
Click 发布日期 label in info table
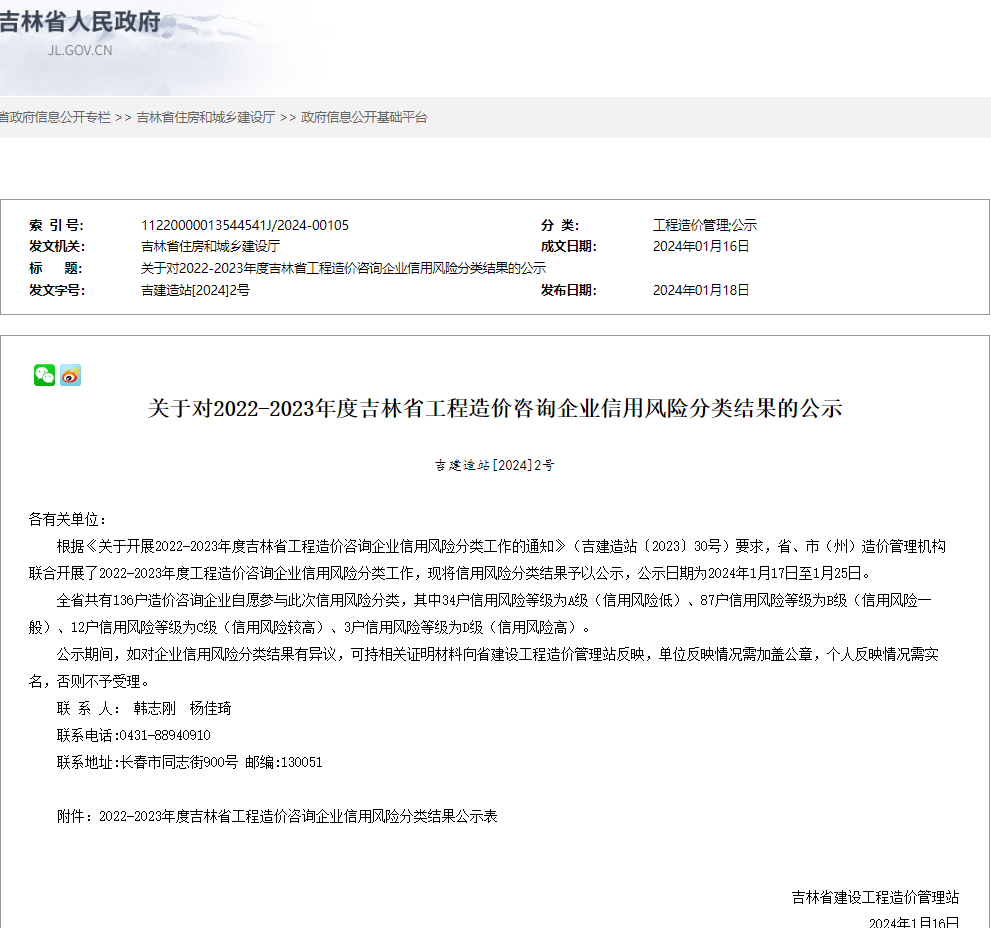tap(569, 290)
